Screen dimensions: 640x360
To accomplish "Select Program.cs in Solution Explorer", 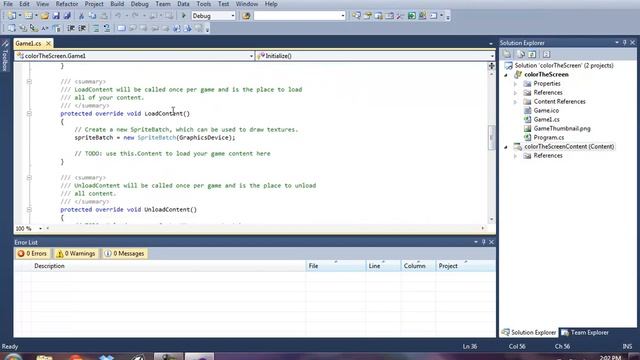I will point(549,138).
